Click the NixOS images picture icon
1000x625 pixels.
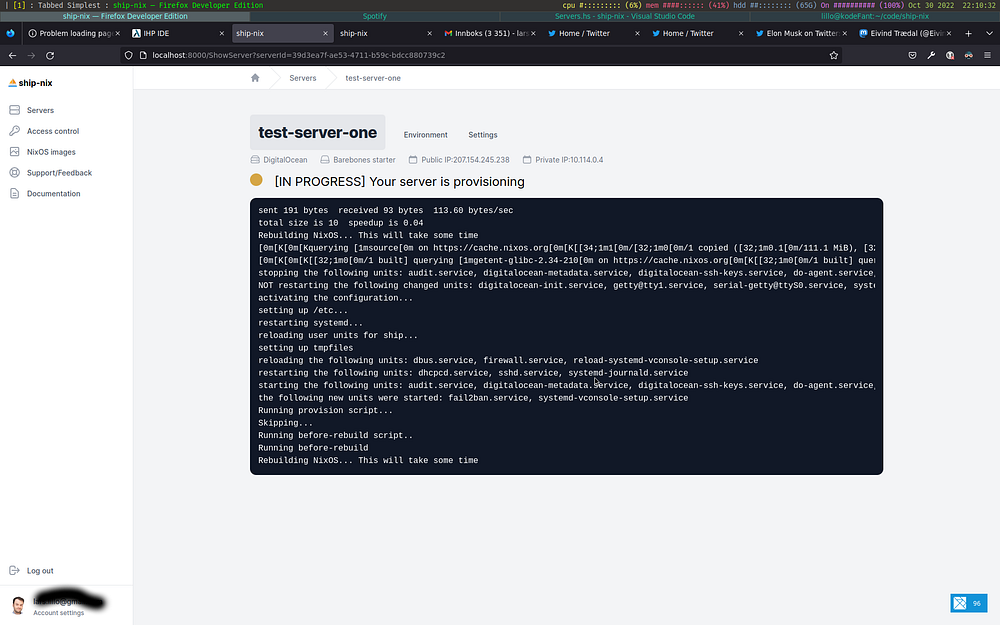tap(15, 152)
